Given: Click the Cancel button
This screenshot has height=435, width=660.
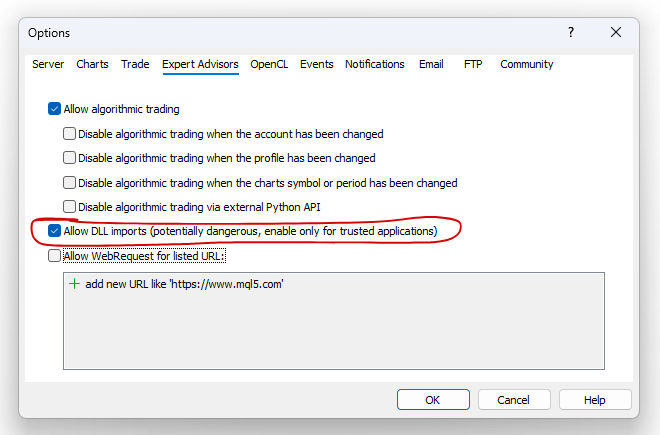Looking at the screenshot, I should 514,400.
